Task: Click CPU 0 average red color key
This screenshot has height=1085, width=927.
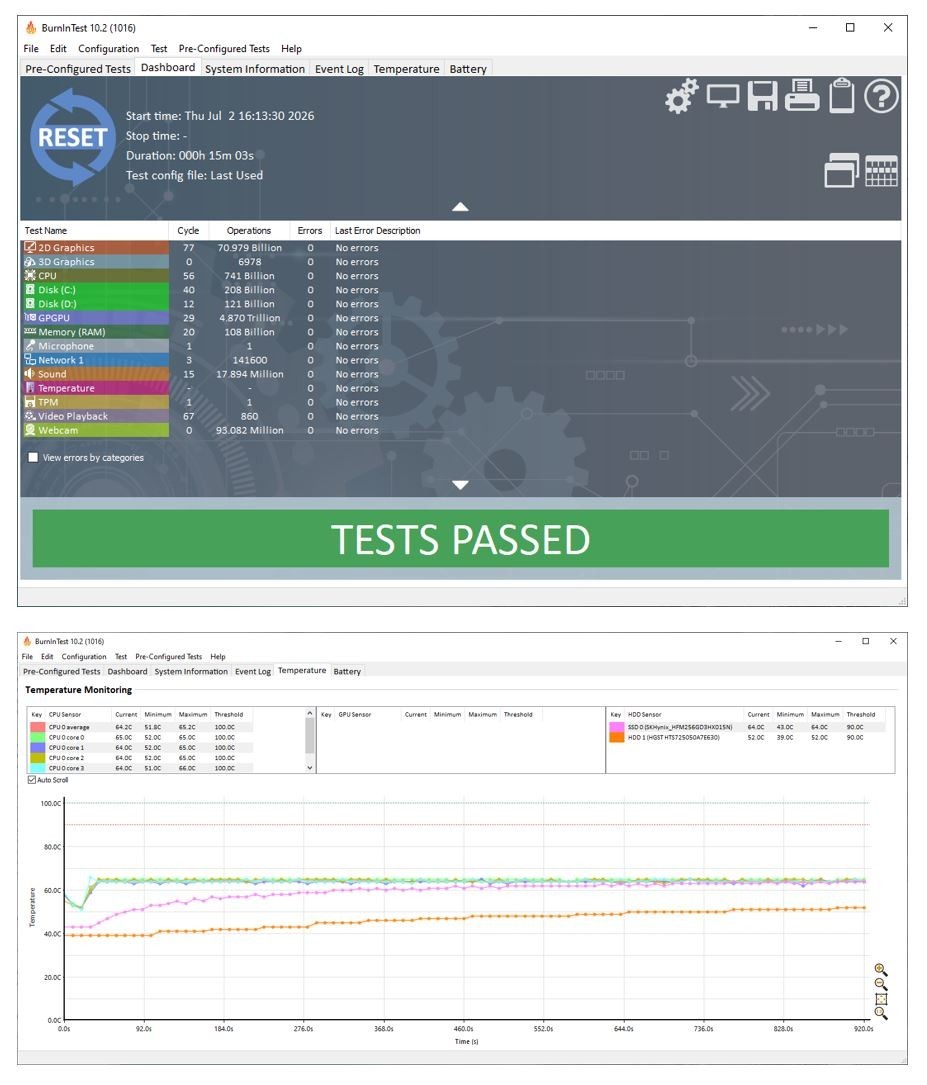Action: [37, 727]
